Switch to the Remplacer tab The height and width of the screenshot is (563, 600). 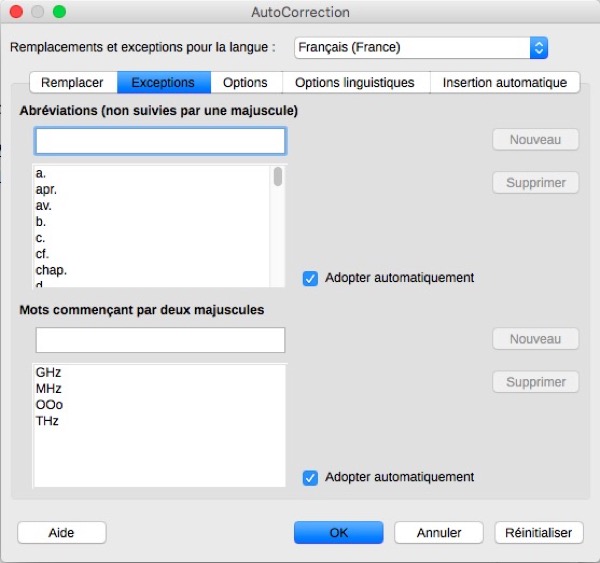[72, 82]
